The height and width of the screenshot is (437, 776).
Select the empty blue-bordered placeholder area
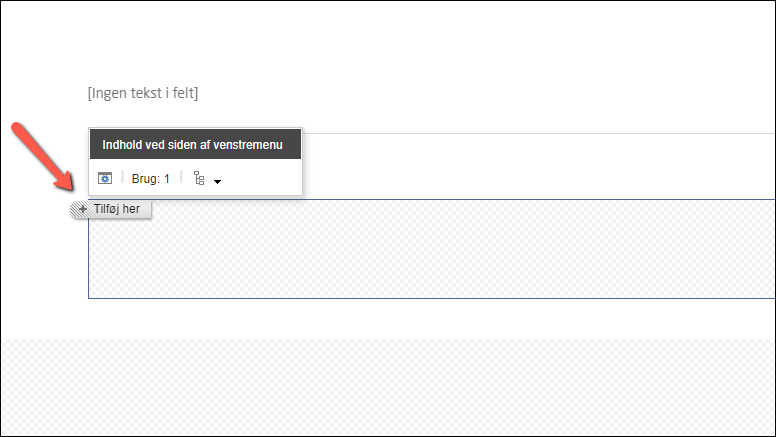pos(432,249)
